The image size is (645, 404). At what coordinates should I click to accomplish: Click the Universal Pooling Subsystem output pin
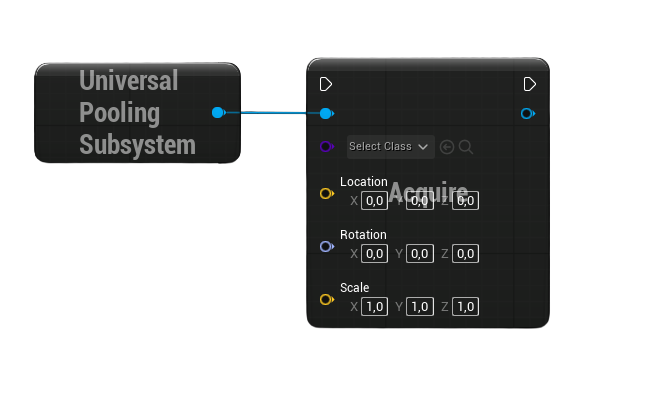pos(218,113)
